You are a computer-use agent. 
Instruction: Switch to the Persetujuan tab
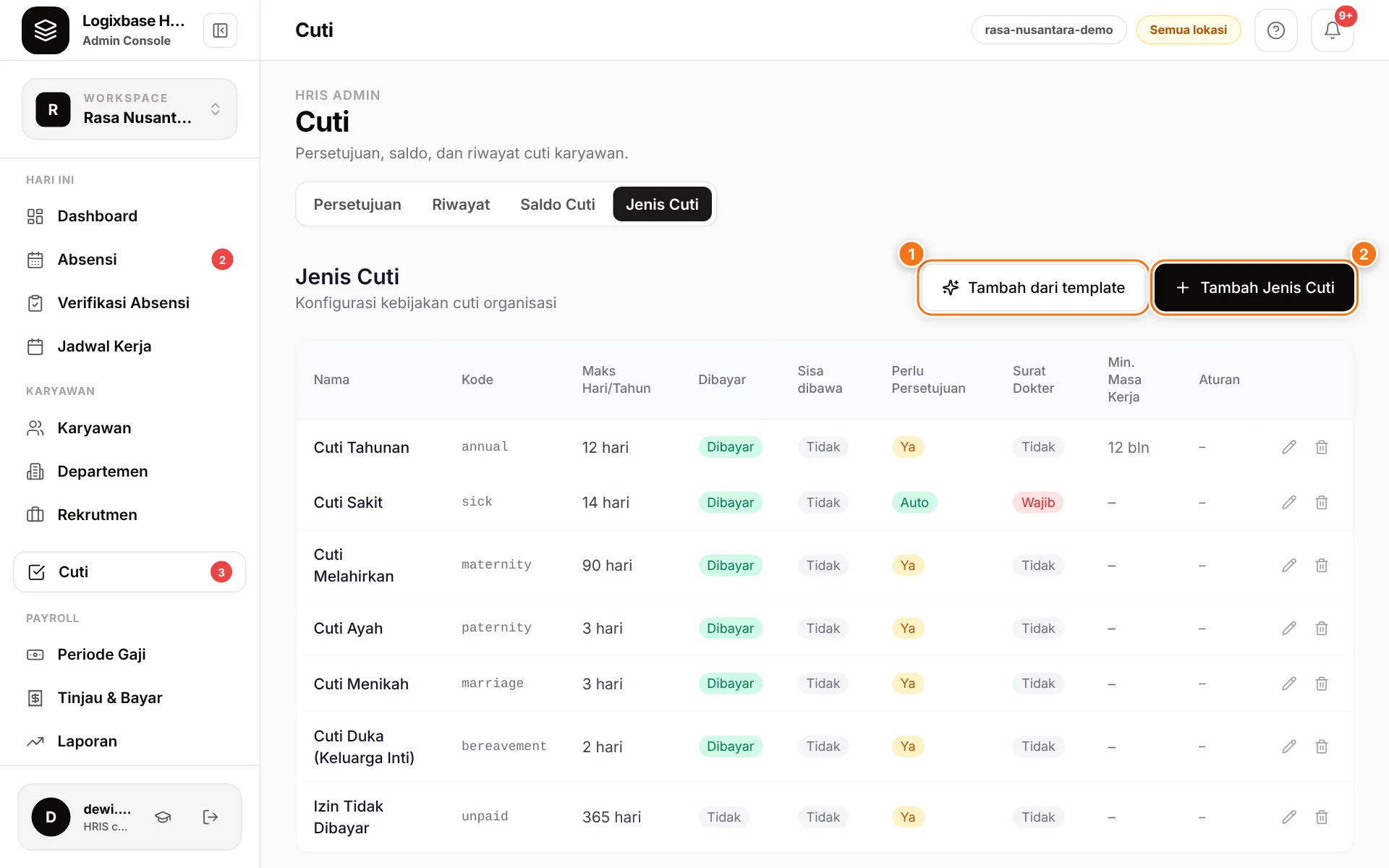pos(357,205)
